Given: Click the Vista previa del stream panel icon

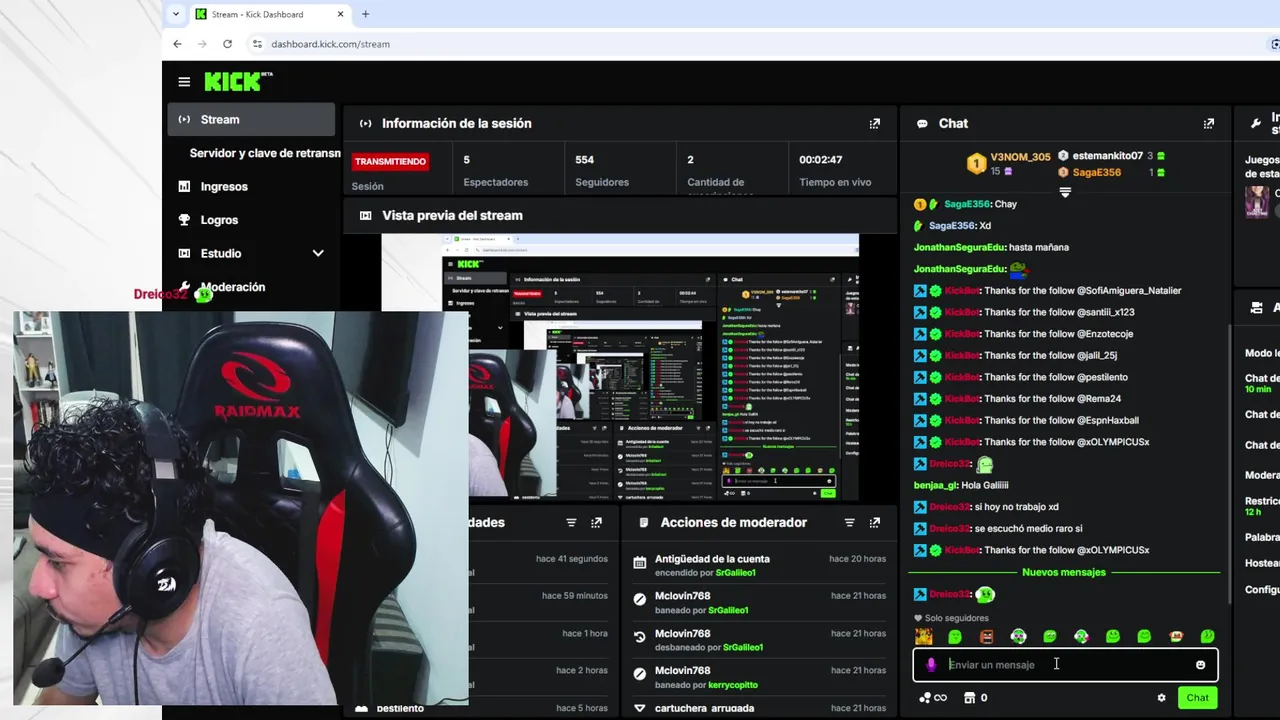Looking at the screenshot, I should [366, 215].
